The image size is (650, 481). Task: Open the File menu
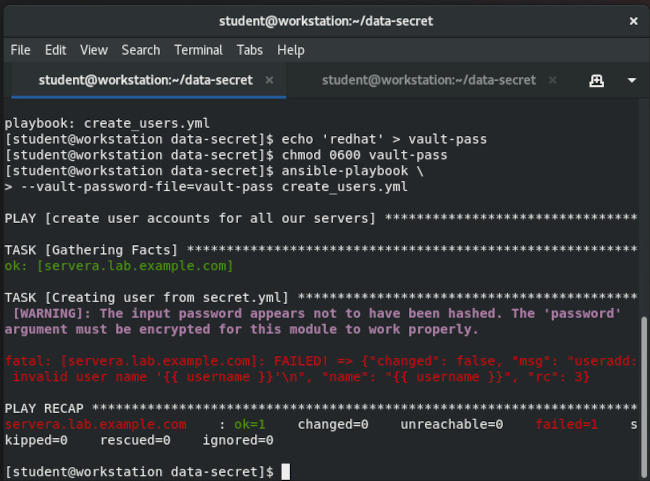[x=20, y=50]
